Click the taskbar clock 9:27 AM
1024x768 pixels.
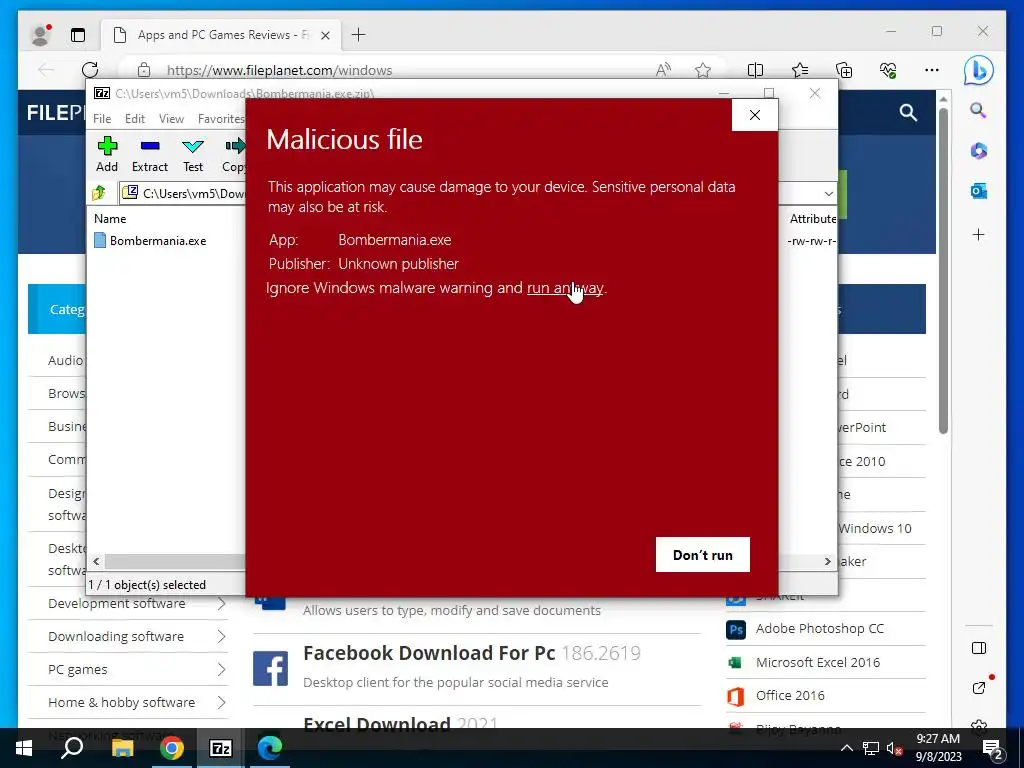pos(938,739)
